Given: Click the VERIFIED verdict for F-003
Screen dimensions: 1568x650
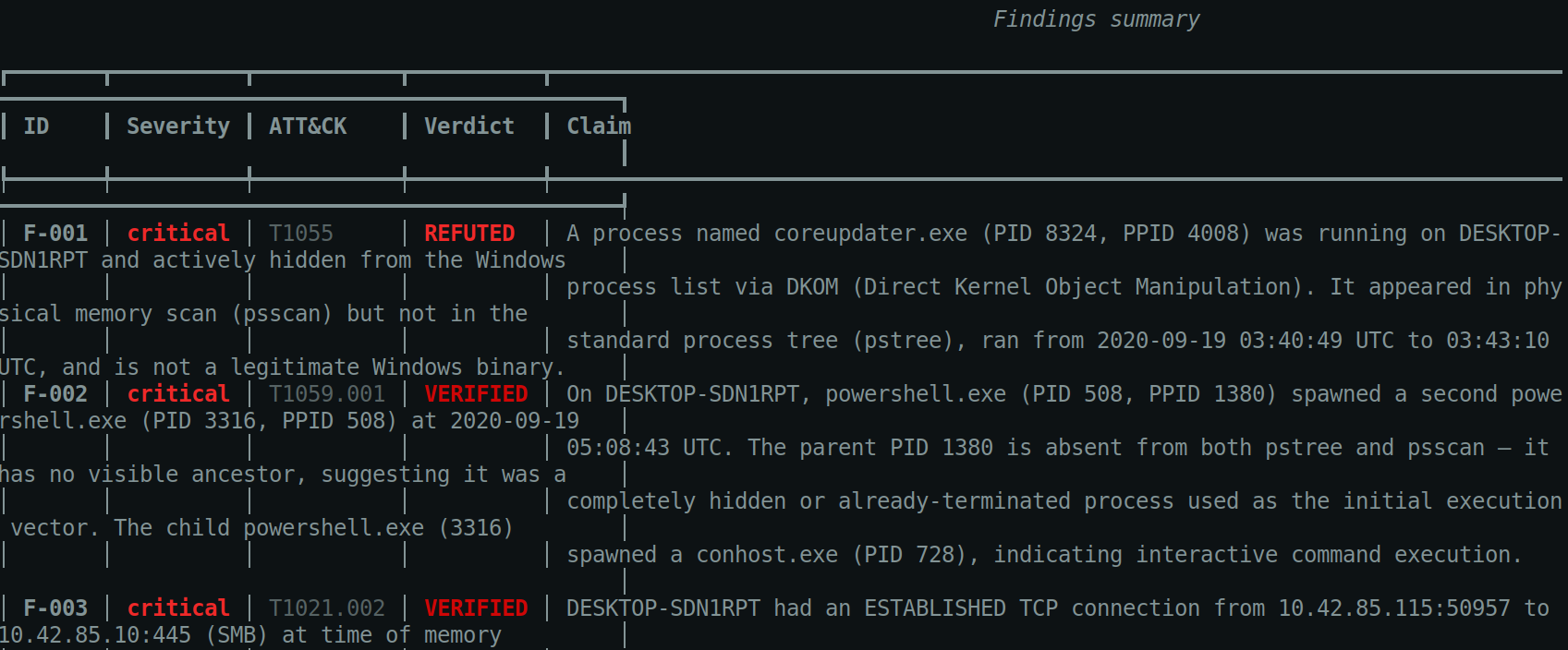Looking at the screenshot, I should click(476, 608).
